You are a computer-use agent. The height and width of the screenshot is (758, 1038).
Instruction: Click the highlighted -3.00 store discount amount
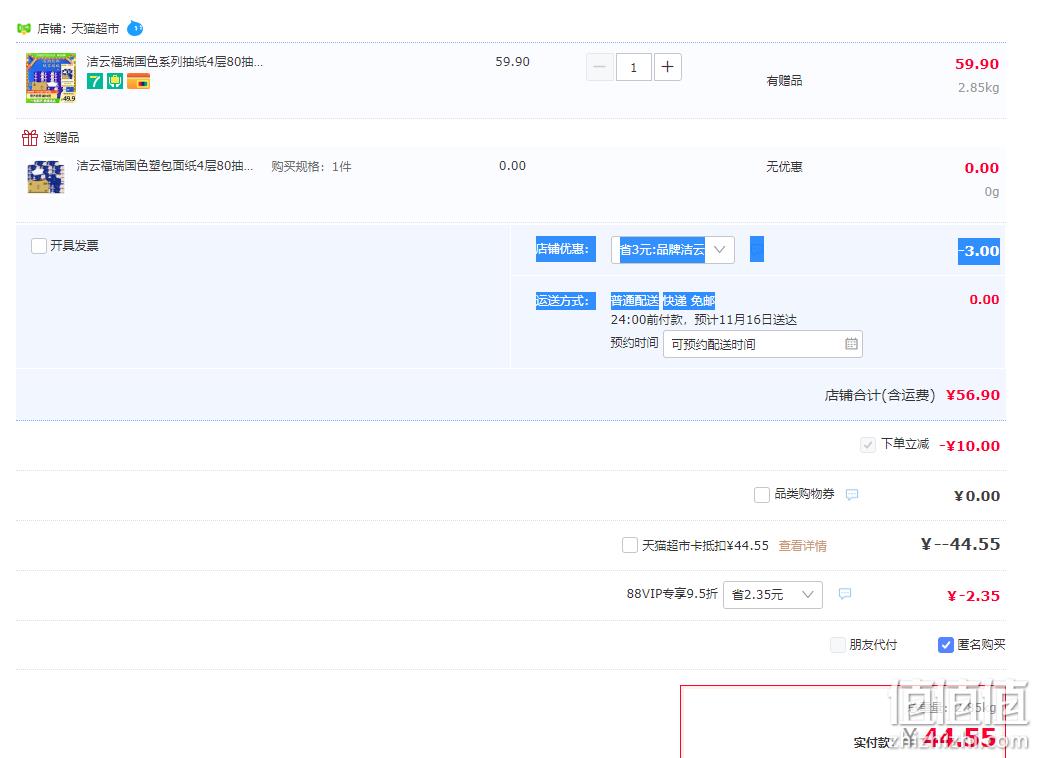(x=978, y=251)
